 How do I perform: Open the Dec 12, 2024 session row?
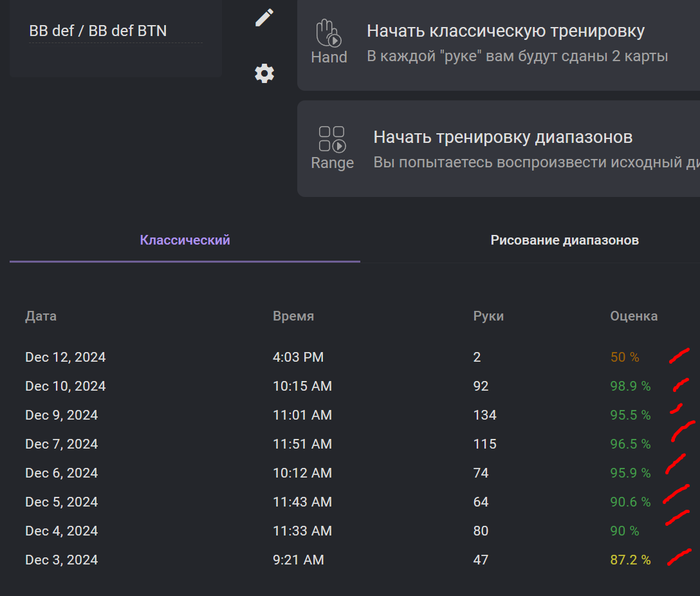[x=65, y=357]
